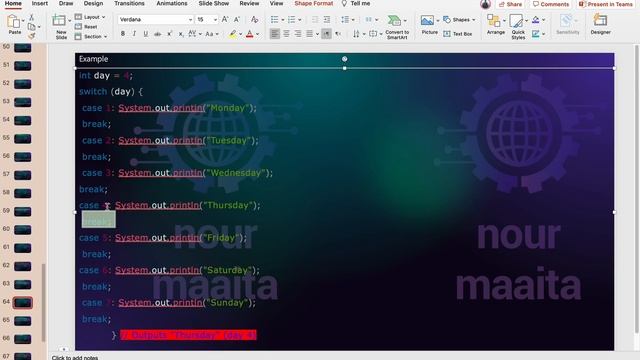Open Change Case Aa menu
This screenshot has height=360, width=640.
tap(211, 34)
